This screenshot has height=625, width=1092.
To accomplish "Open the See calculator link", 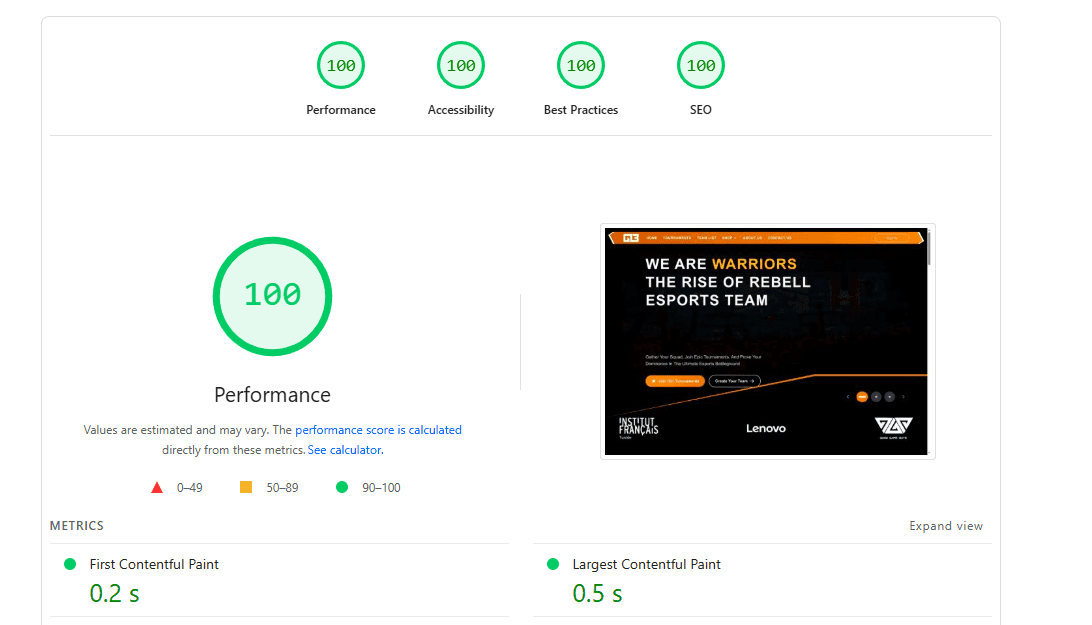I will coord(345,450).
